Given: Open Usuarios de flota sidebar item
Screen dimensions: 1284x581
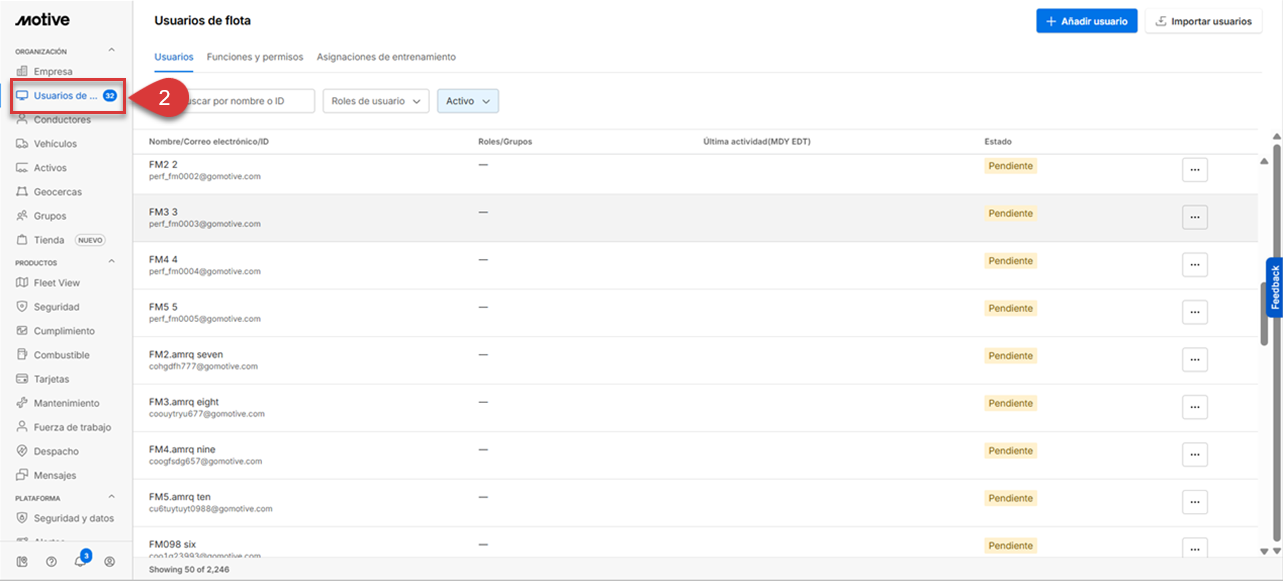Looking at the screenshot, I should (x=68, y=96).
